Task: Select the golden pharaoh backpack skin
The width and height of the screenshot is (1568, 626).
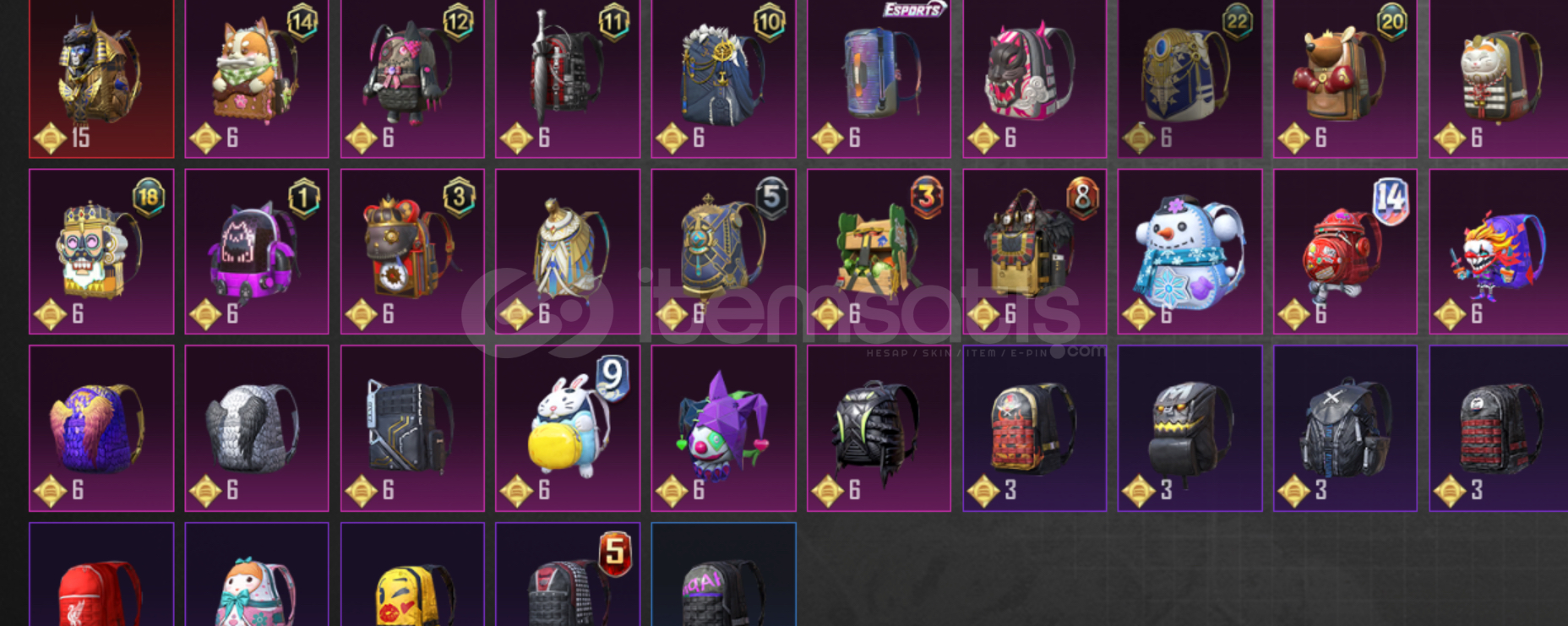Action: [101, 79]
